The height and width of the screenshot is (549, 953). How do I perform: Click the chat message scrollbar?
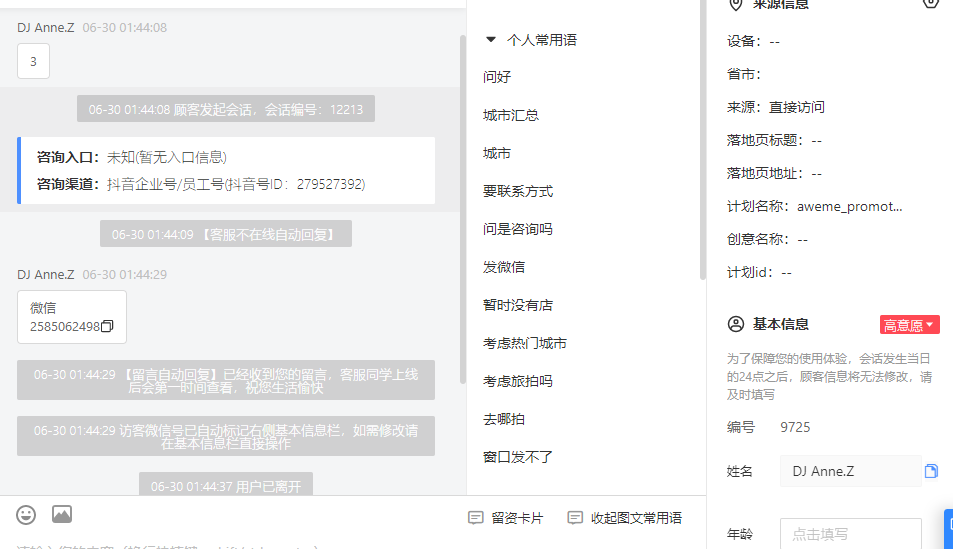(x=463, y=210)
